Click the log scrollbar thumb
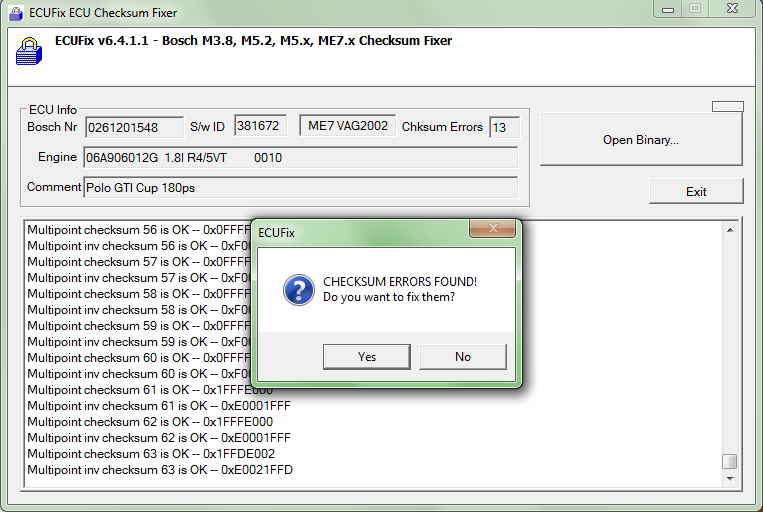The height and width of the screenshot is (512, 763). [x=729, y=461]
